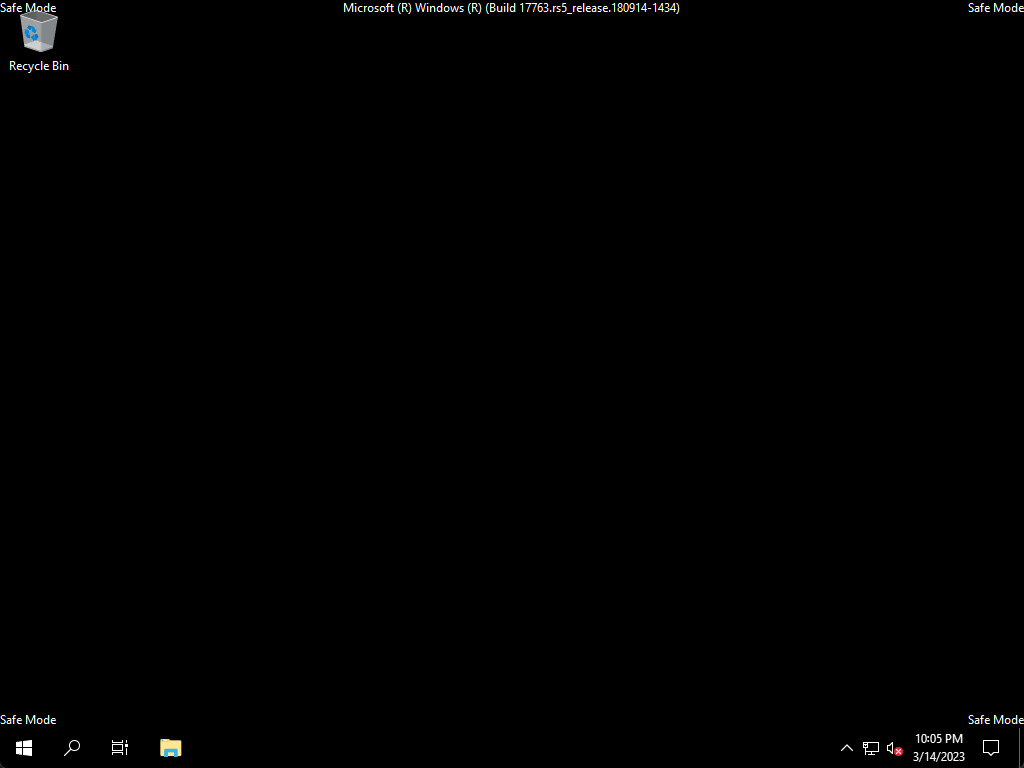This screenshot has height=768, width=1024.
Task: Launch File Explorer from taskbar
Action: 170,748
